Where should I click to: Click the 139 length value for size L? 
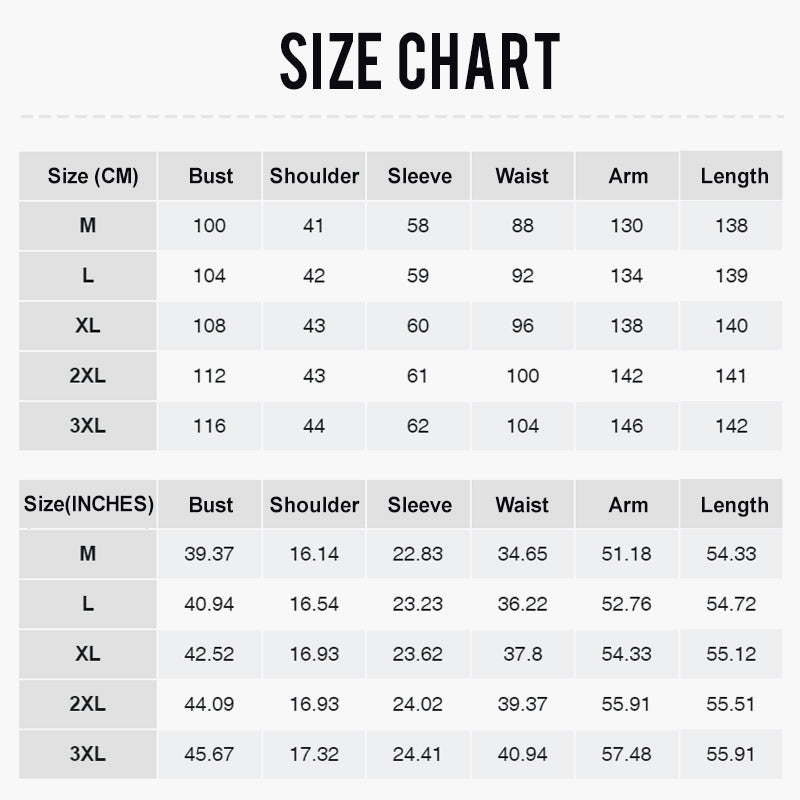[x=731, y=276]
